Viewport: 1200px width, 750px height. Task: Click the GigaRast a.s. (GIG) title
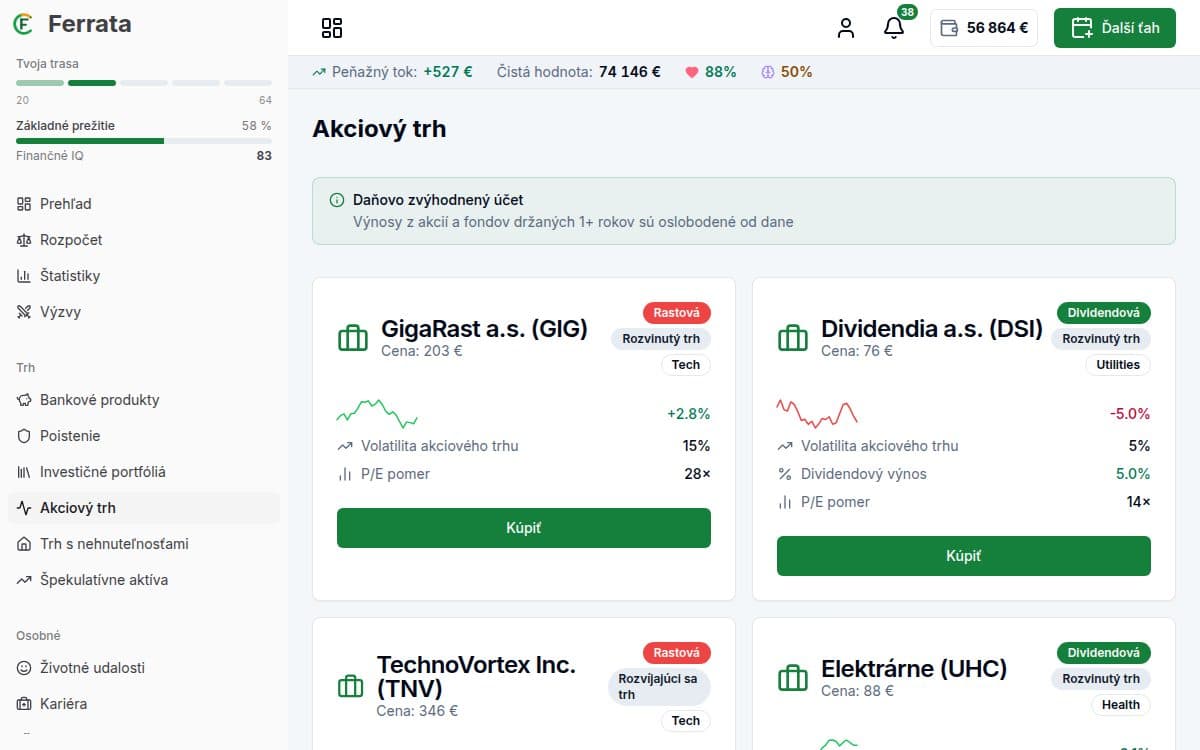point(485,328)
